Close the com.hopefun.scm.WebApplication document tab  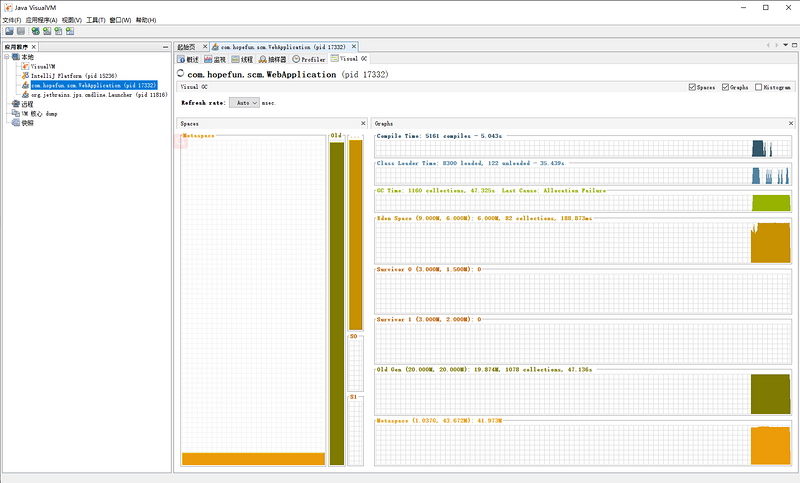(353, 47)
